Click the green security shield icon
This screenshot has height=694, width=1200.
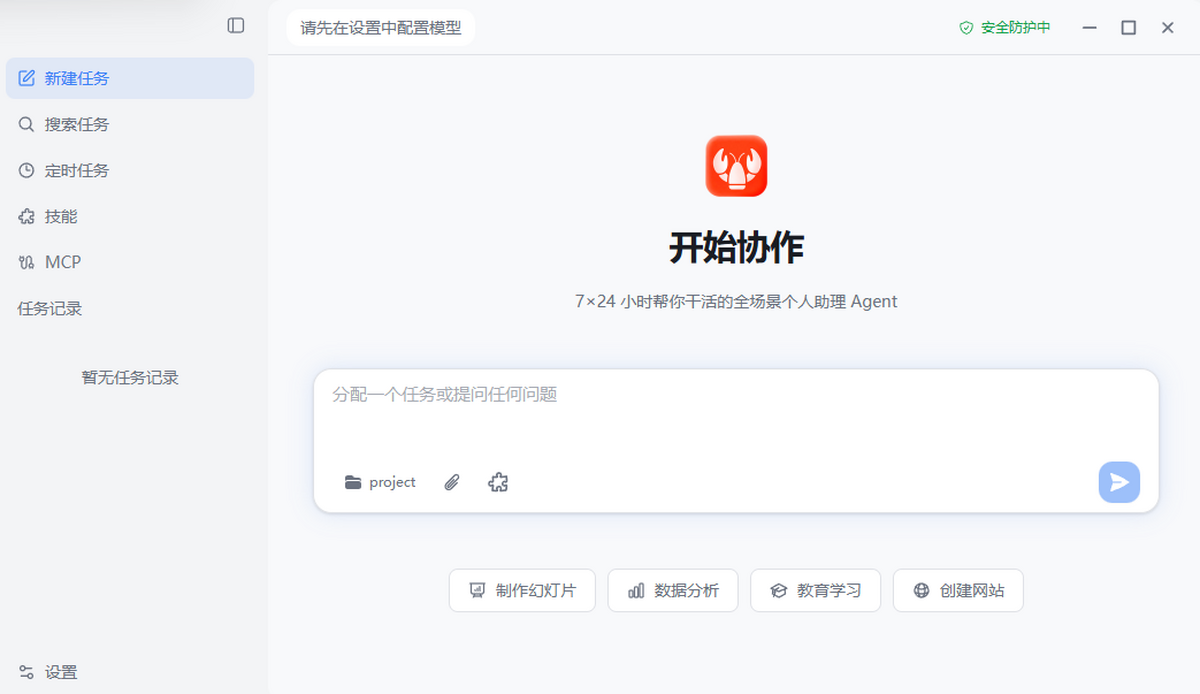[966, 28]
